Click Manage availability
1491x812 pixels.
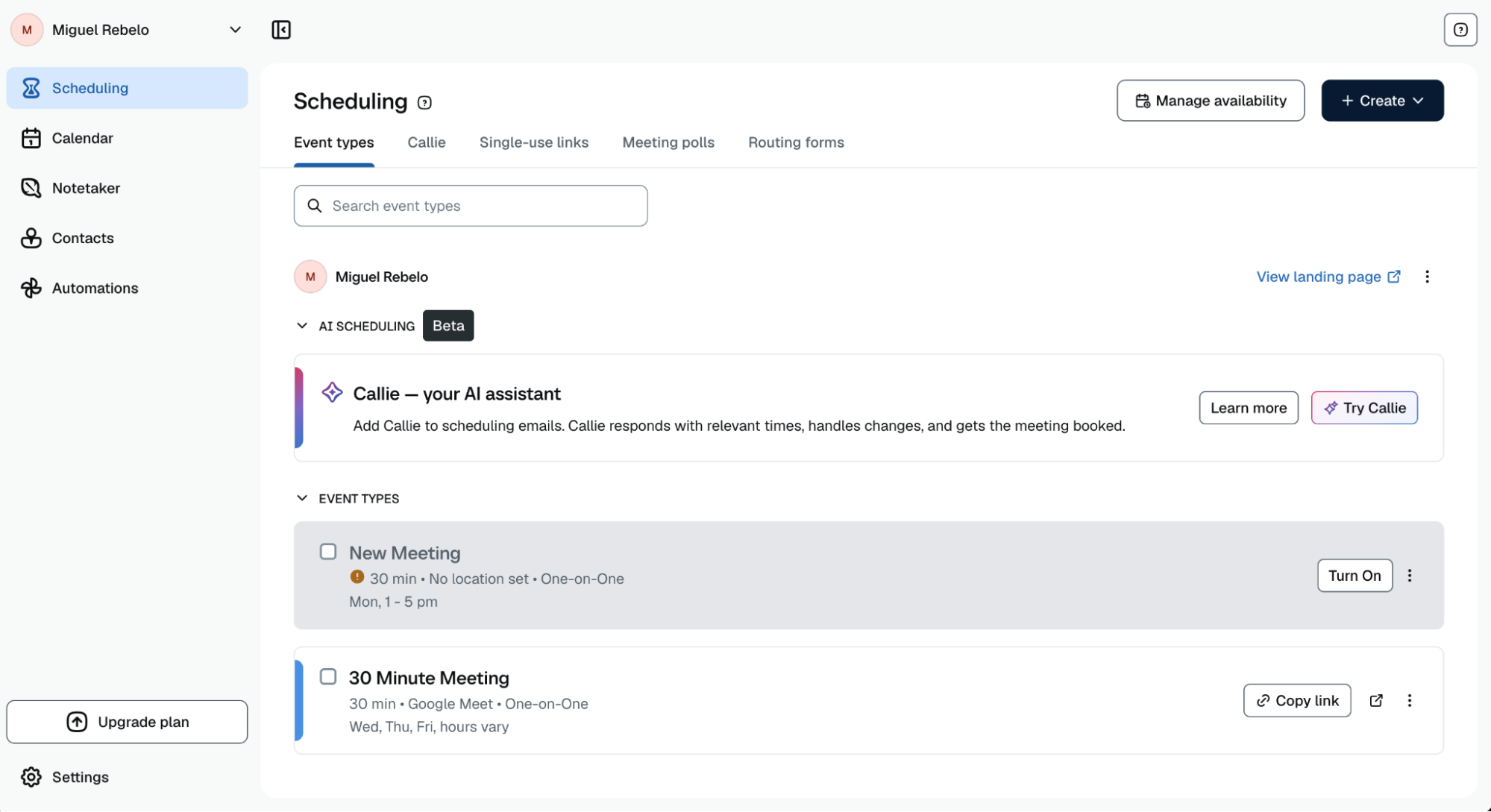point(1210,101)
